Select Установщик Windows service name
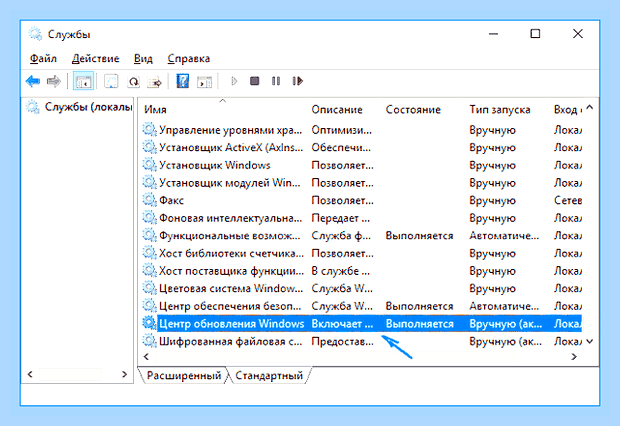The width and height of the screenshot is (620, 426). pyautogui.click(x=215, y=165)
